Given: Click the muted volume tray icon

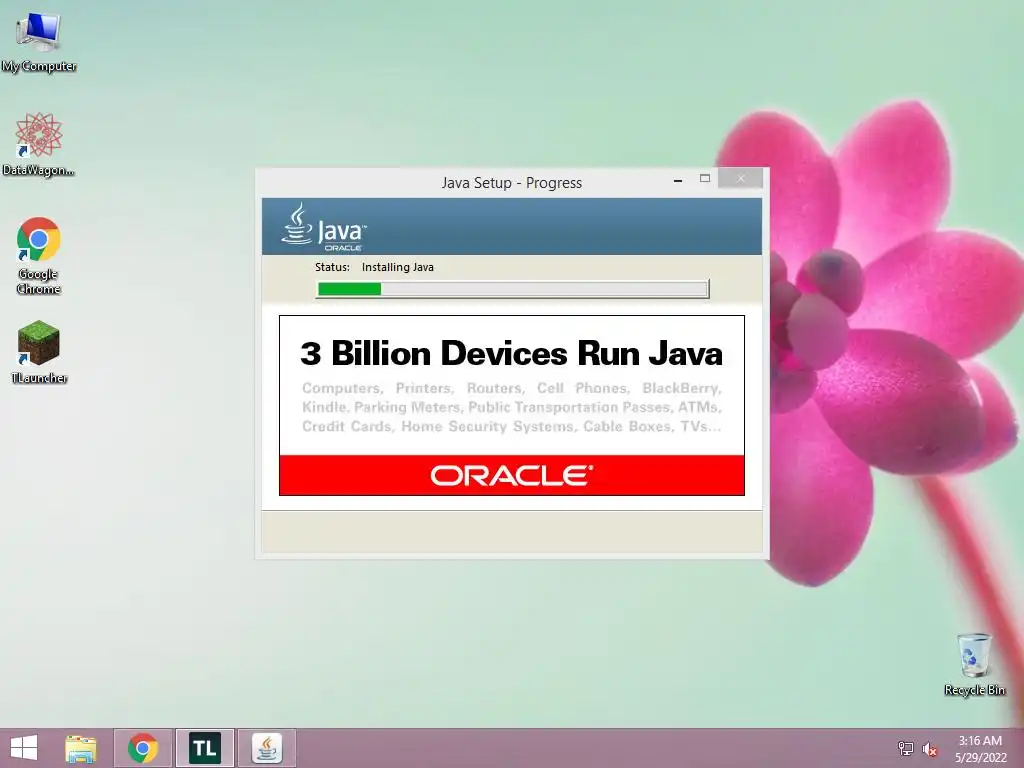Looking at the screenshot, I should tap(930, 748).
